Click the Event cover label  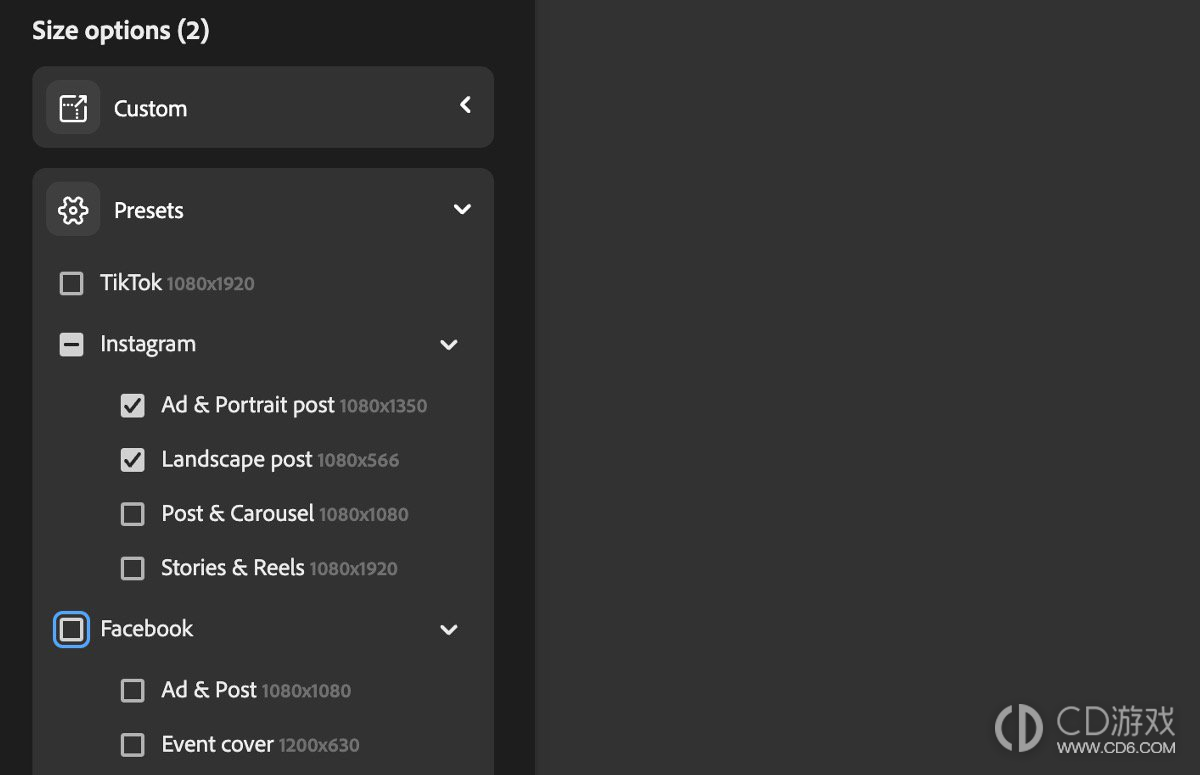tap(218, 744)
